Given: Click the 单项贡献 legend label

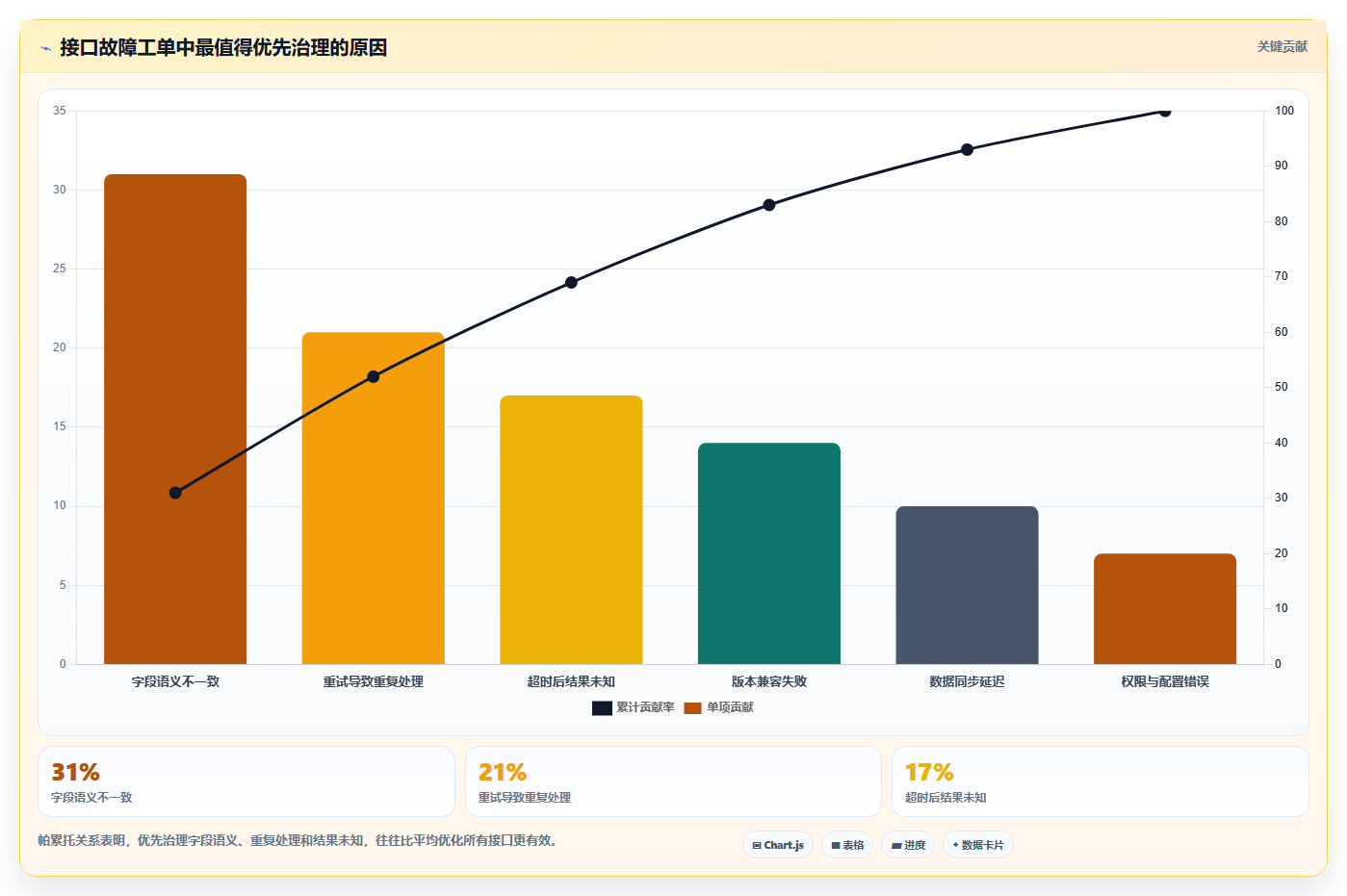Looking at the screenshot, I should point(730,707).
